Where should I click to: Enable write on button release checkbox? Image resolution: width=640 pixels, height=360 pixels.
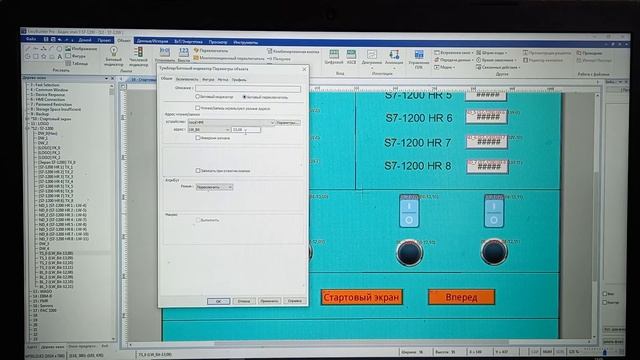(198, 171)
